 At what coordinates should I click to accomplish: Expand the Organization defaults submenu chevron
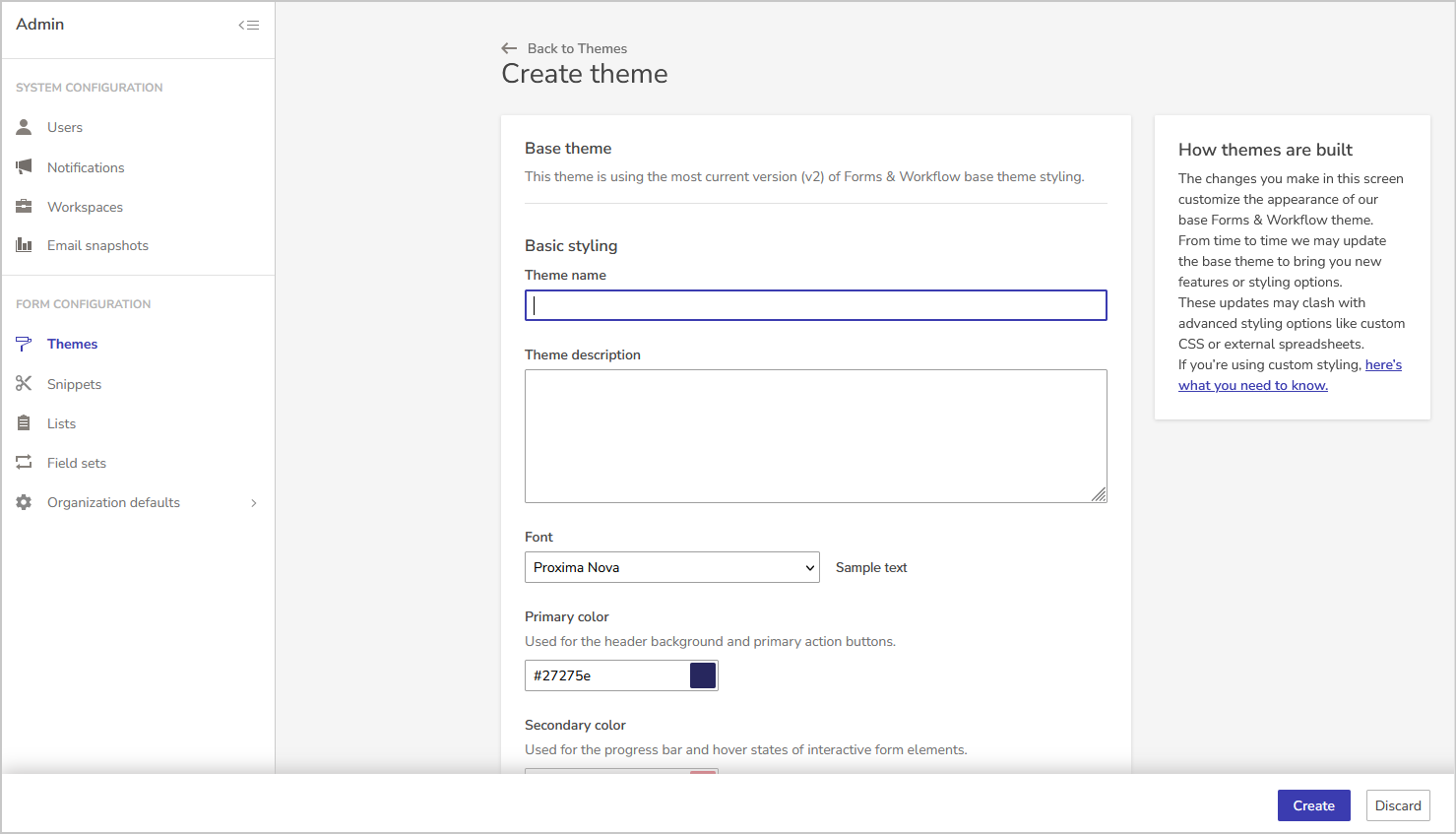click(x=254, y=502)
